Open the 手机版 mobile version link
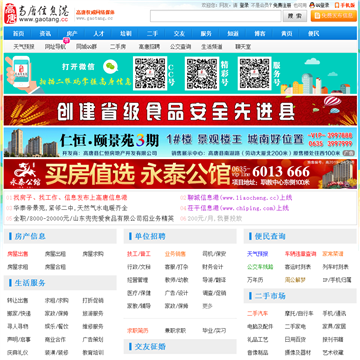 (x=345, y=5)
